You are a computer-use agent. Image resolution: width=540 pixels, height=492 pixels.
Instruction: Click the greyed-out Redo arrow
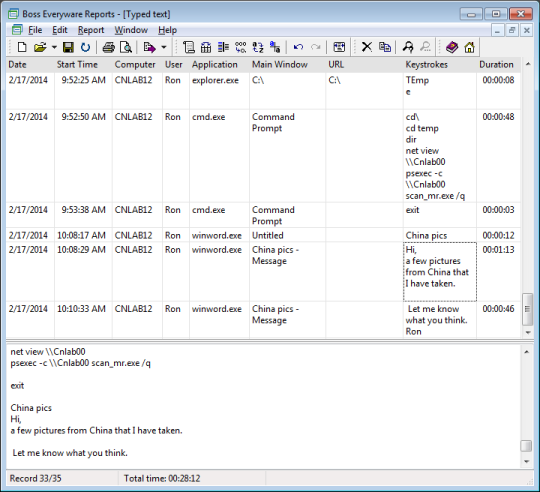[x=315, y=47]
